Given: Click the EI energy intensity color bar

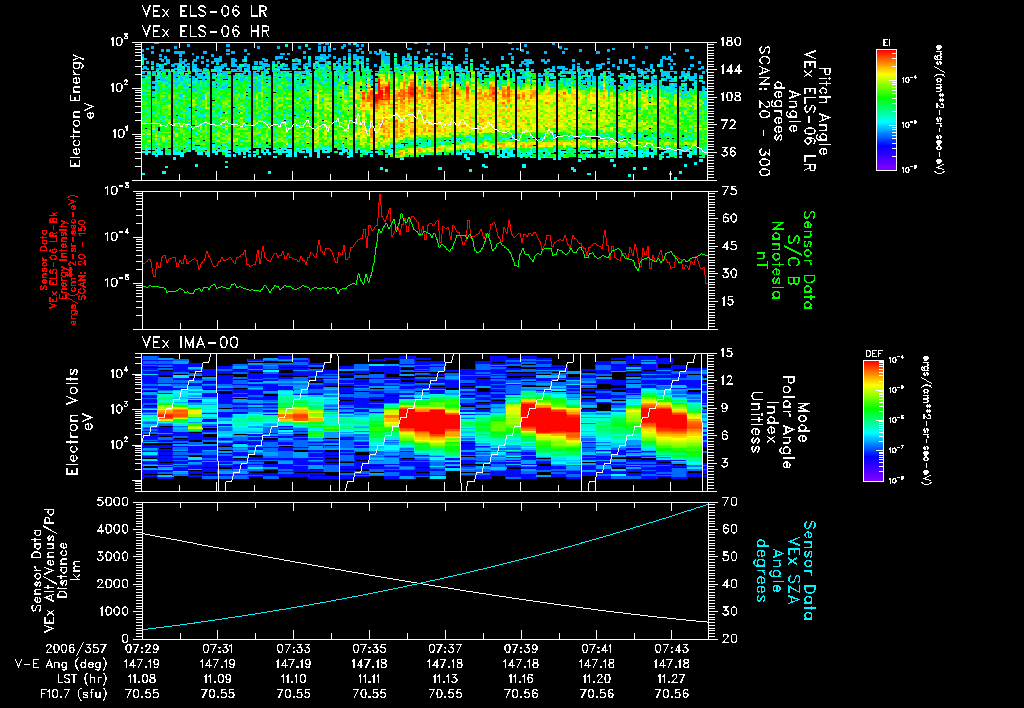Looking at the screenshot, I should tap(886, 109).
